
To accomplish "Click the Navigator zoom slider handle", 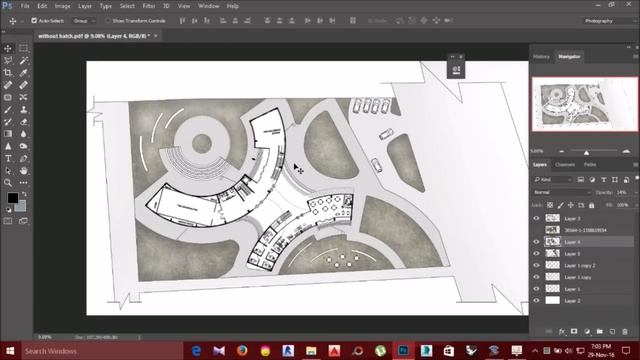I will click(586, 152).
